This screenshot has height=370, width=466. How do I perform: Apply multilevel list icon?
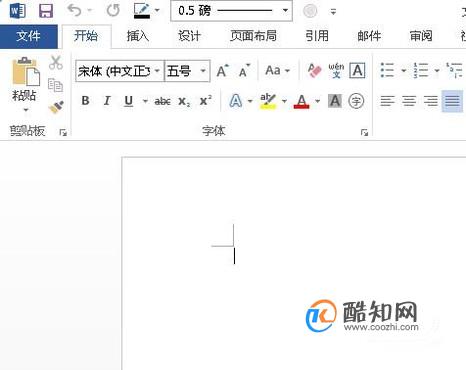coord(455,70)
